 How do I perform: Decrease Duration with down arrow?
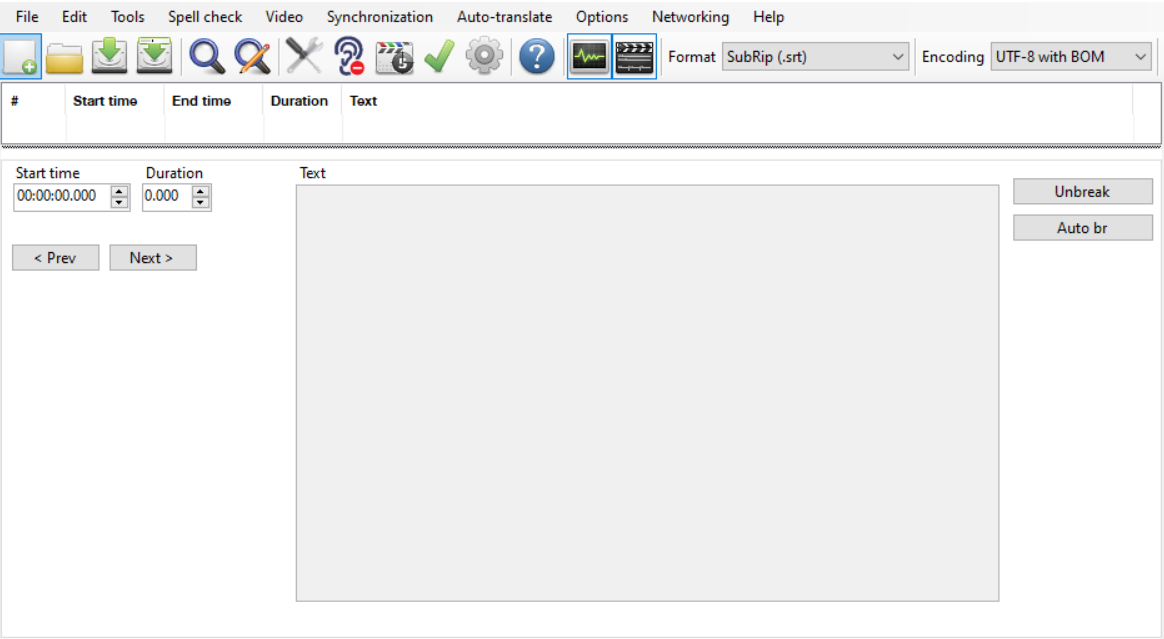200,203
